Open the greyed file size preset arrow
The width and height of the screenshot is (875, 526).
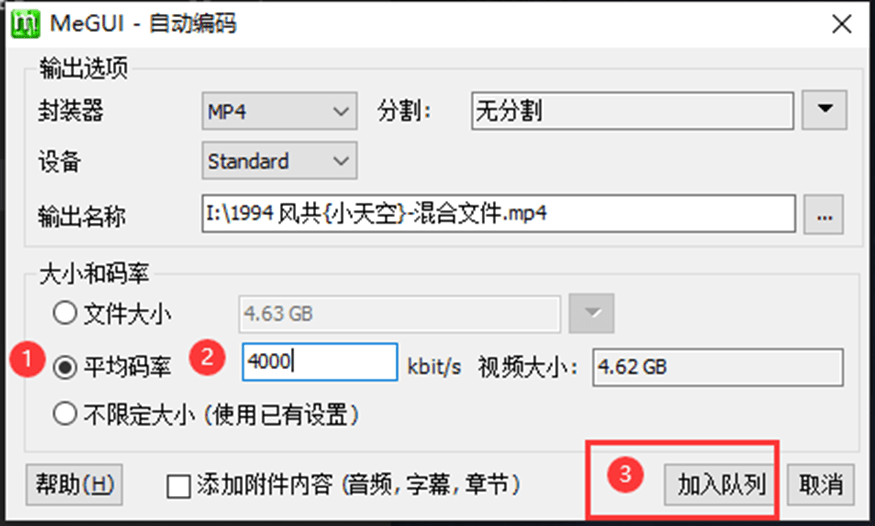point(591,314)
